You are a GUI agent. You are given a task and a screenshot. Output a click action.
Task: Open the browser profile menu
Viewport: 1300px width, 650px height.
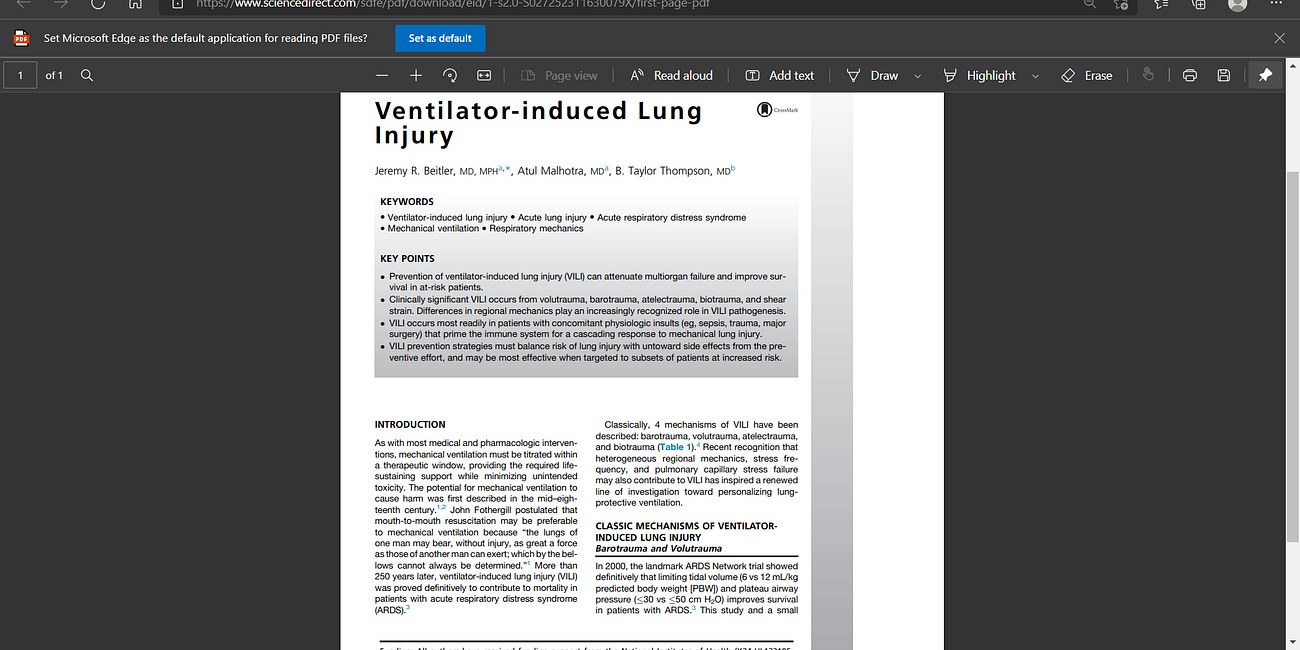pos(1240,7)
